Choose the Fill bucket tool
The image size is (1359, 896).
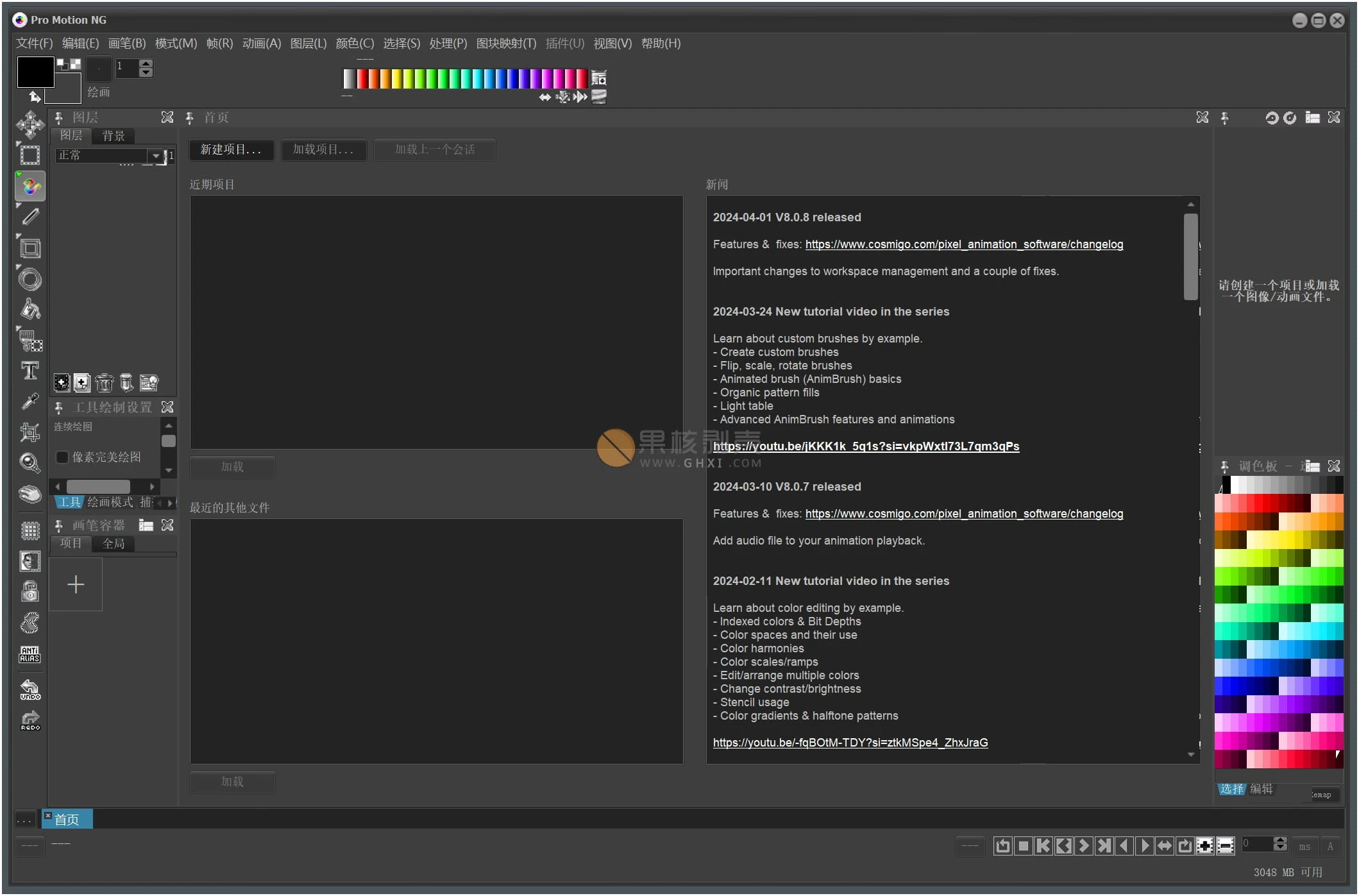point(30,310)
